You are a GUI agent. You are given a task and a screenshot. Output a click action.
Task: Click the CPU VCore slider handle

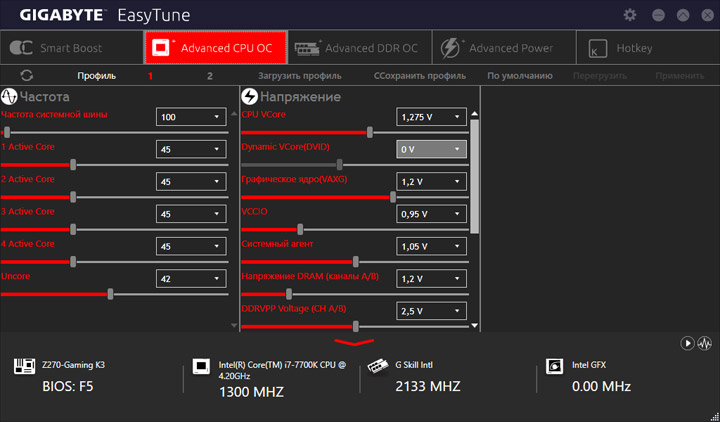click(370, 133)
